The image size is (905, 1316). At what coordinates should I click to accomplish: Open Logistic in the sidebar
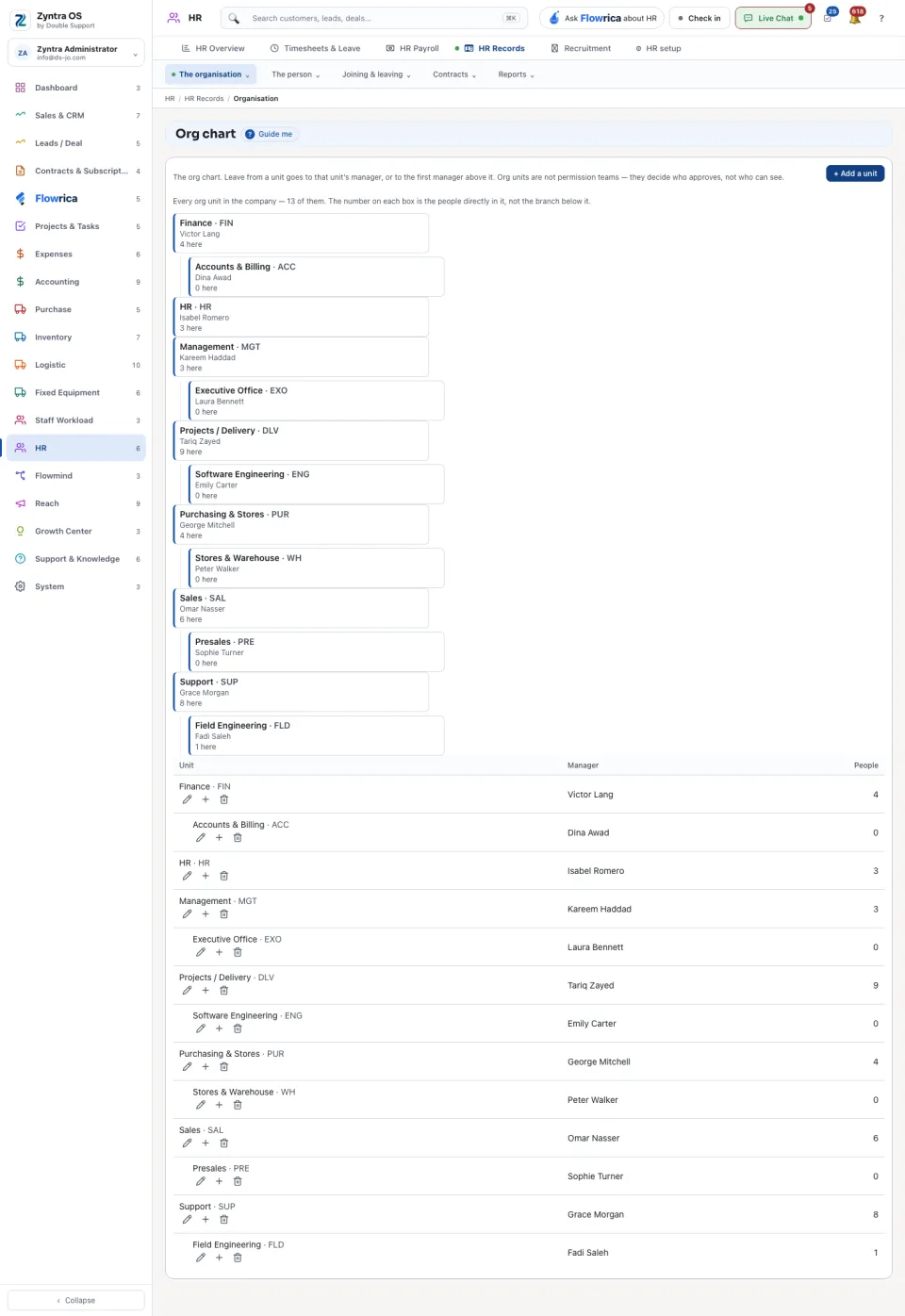76,365
